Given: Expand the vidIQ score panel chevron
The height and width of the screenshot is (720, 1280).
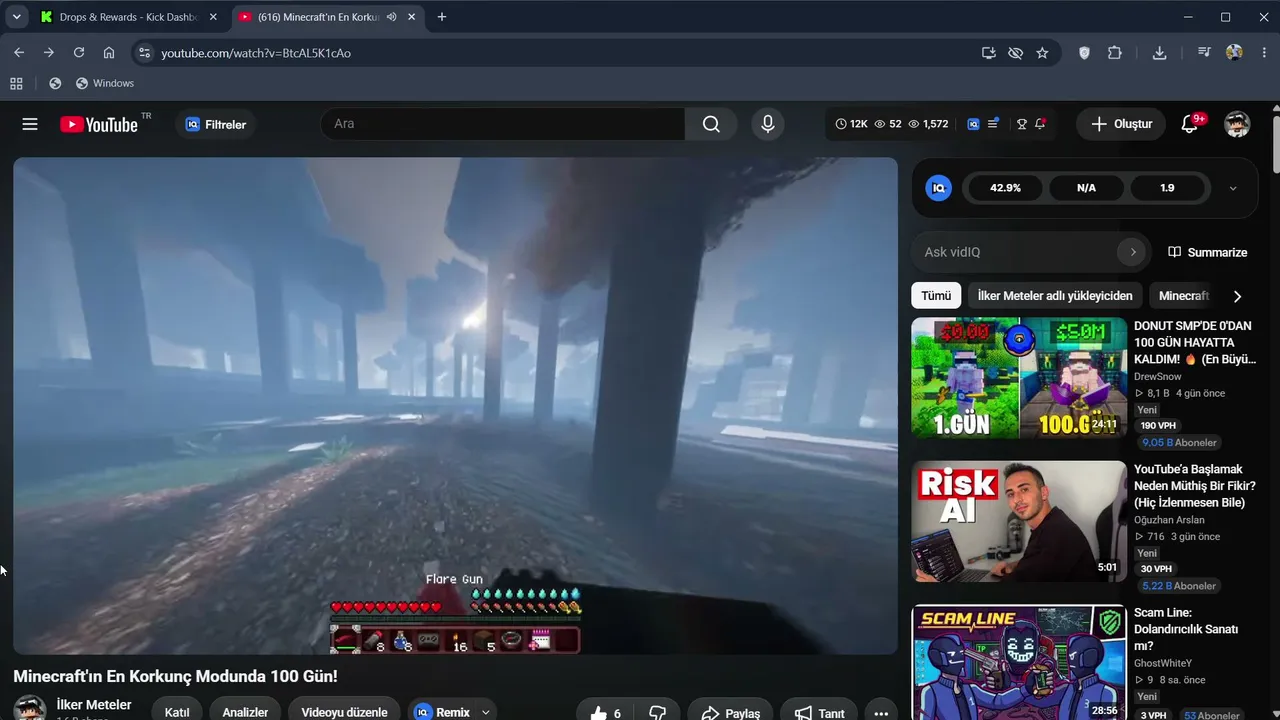Looking at the screenshot, I should tap(1232, 188).
